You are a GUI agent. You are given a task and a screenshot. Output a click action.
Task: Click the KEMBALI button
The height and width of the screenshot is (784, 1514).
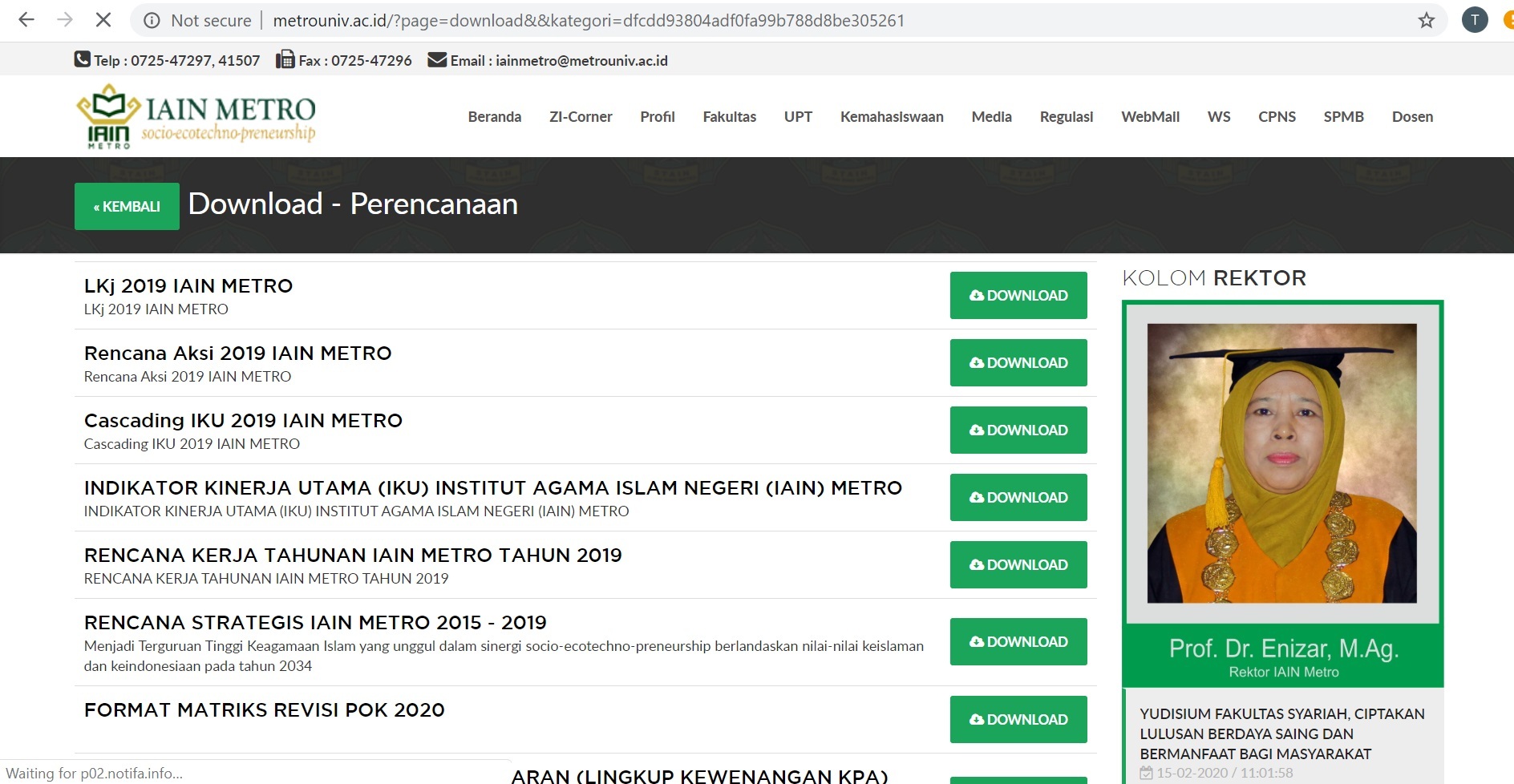[127, 206]
